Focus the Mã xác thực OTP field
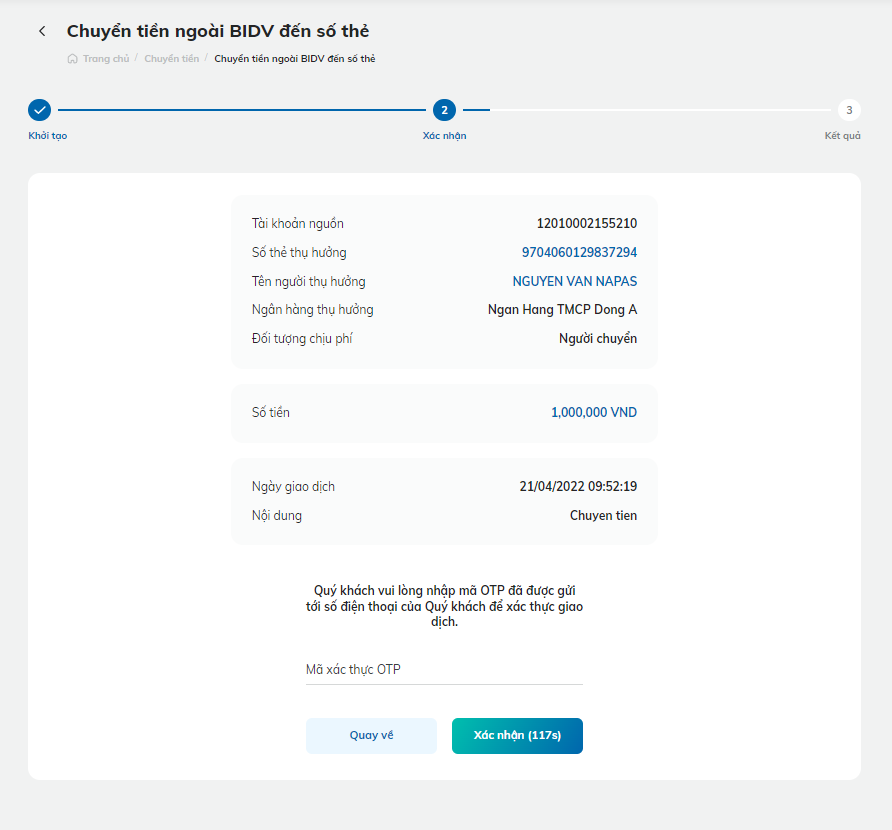Viewport: 892px width, 830px height. point(444,670)
